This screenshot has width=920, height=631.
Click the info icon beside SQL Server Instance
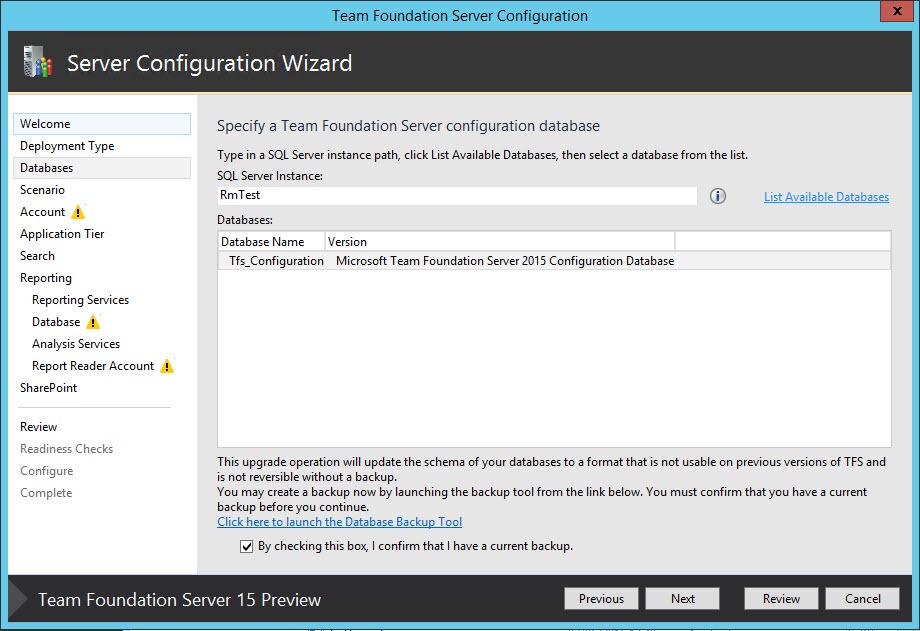coord(718,196)
